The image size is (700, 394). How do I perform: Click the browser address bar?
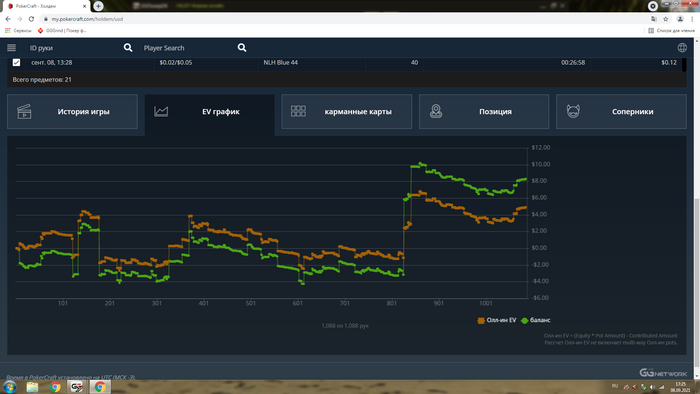click(344, 19)
